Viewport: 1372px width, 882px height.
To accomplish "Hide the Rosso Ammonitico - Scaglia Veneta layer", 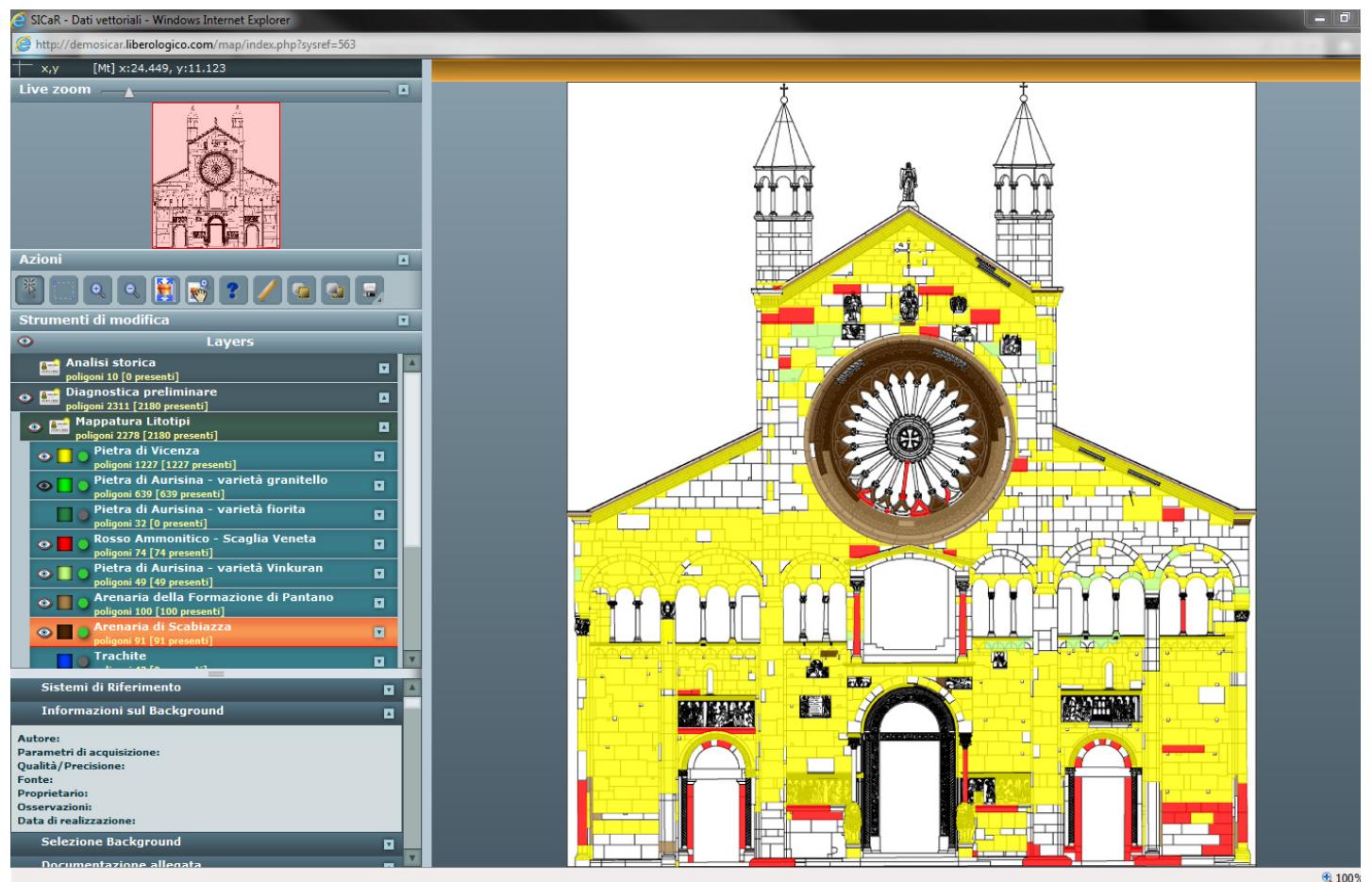I will click(44, 544).
